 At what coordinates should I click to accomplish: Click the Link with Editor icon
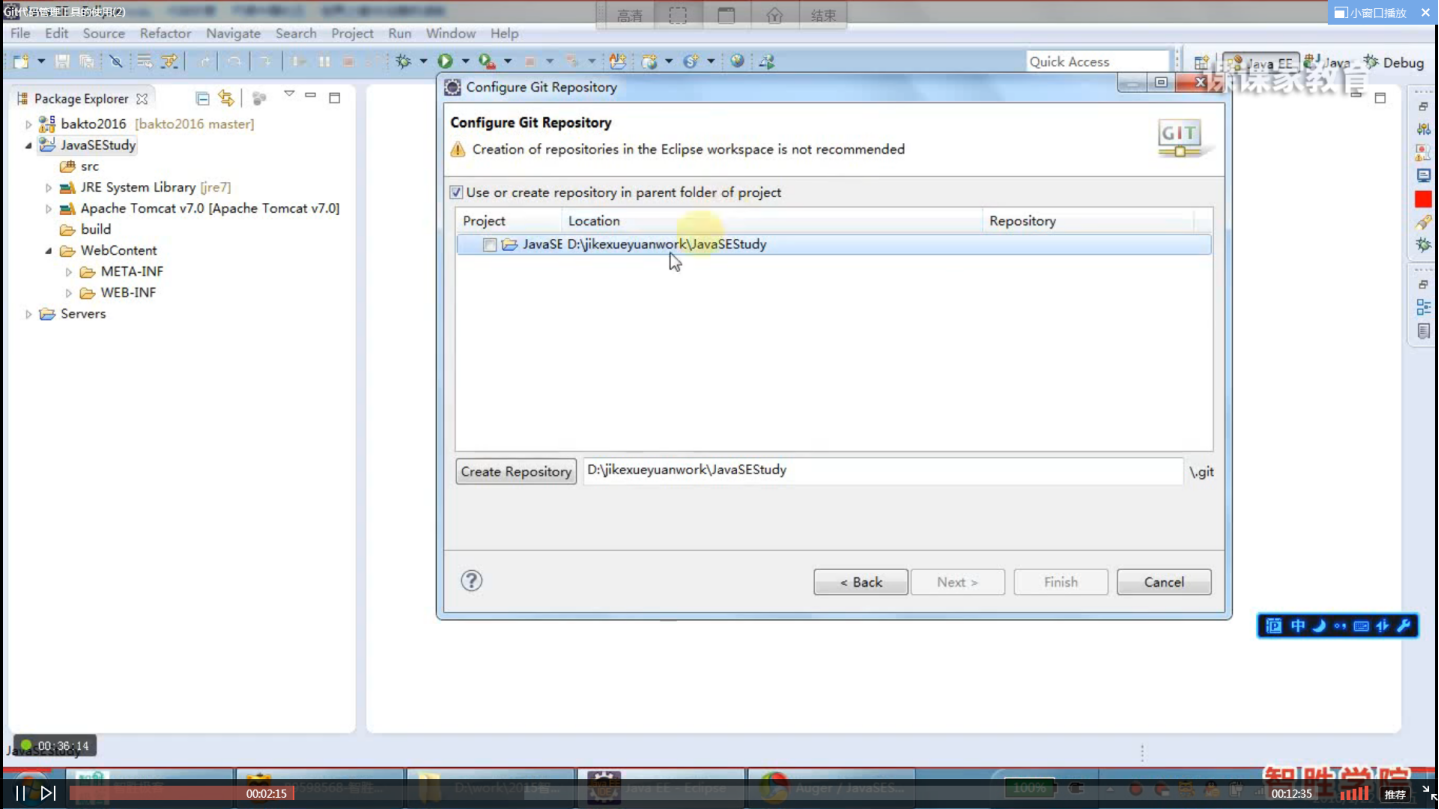point(226,98)
